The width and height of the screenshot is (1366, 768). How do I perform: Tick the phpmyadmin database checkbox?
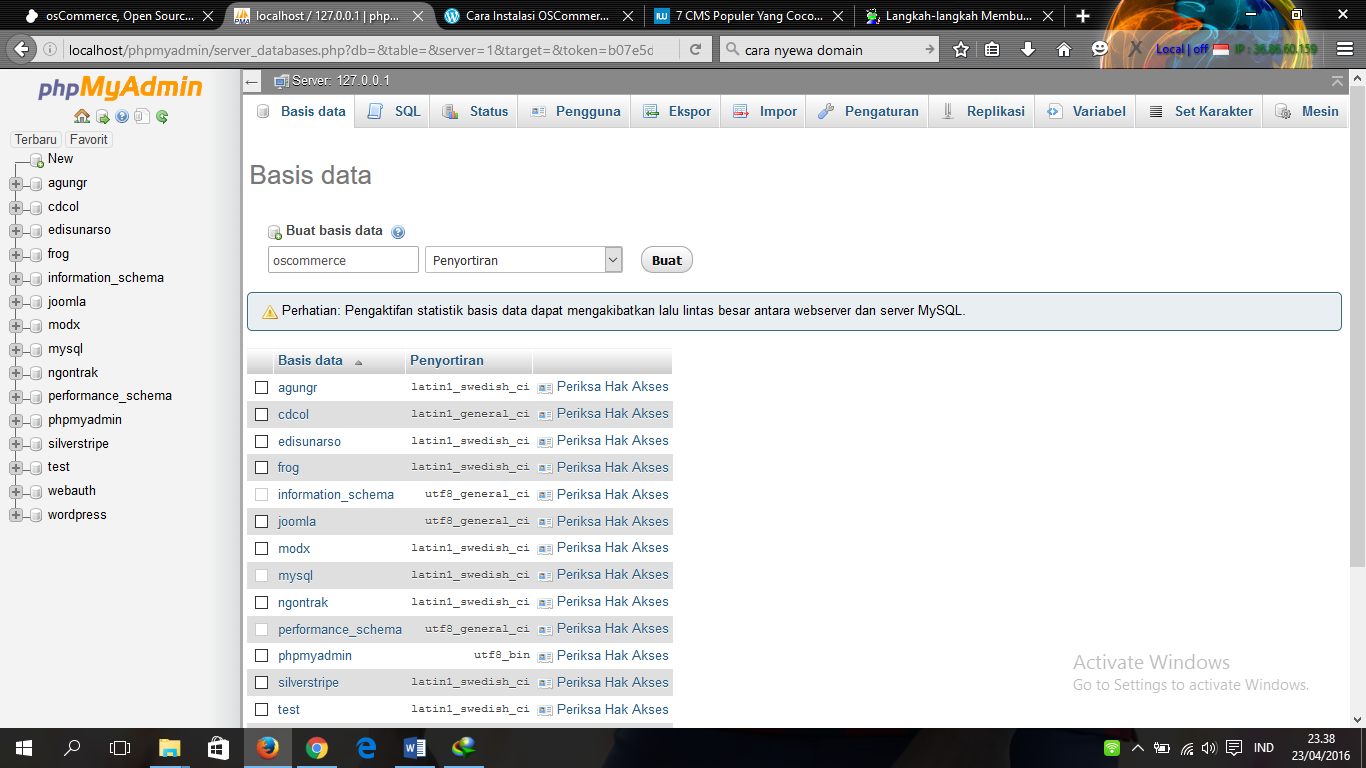click(262, 656)
